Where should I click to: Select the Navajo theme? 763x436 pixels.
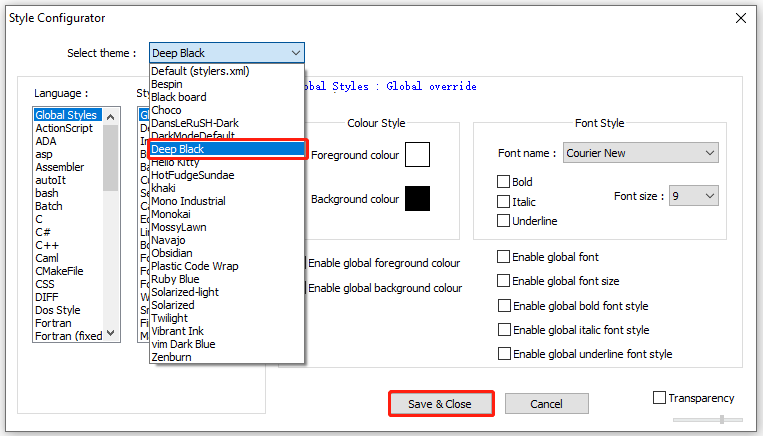pos(227,240)
